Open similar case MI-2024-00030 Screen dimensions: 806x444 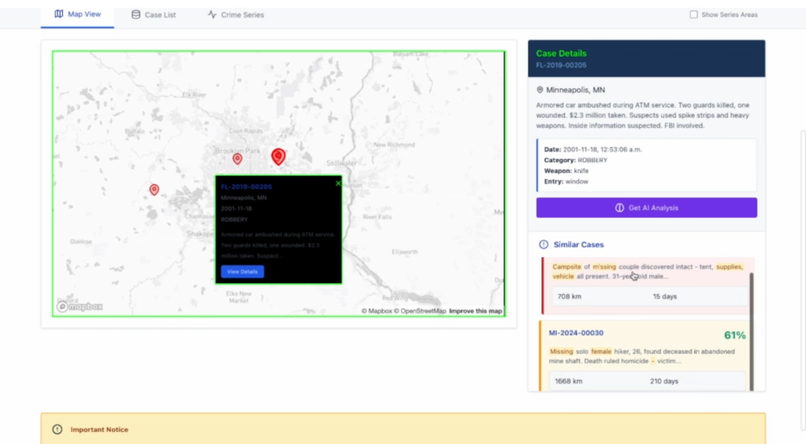click(x=576, y=333)
